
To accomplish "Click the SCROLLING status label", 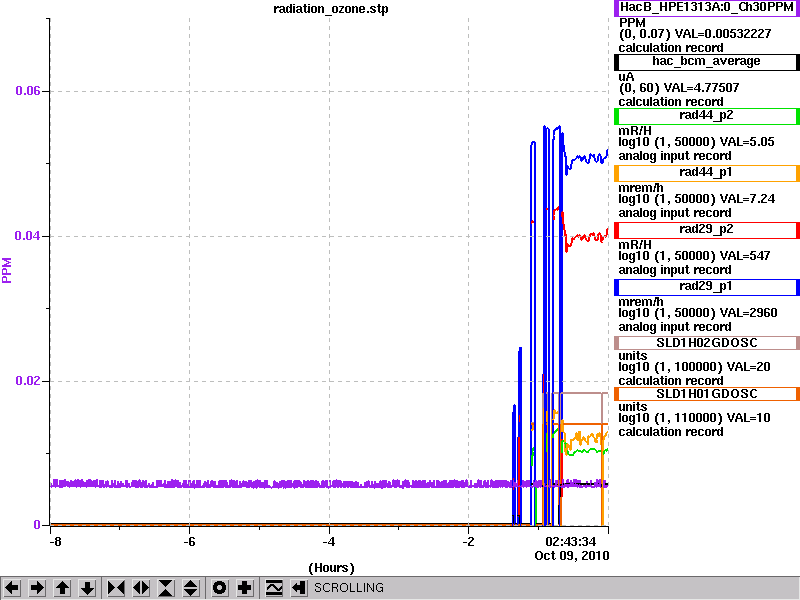I will pos(348,588).
